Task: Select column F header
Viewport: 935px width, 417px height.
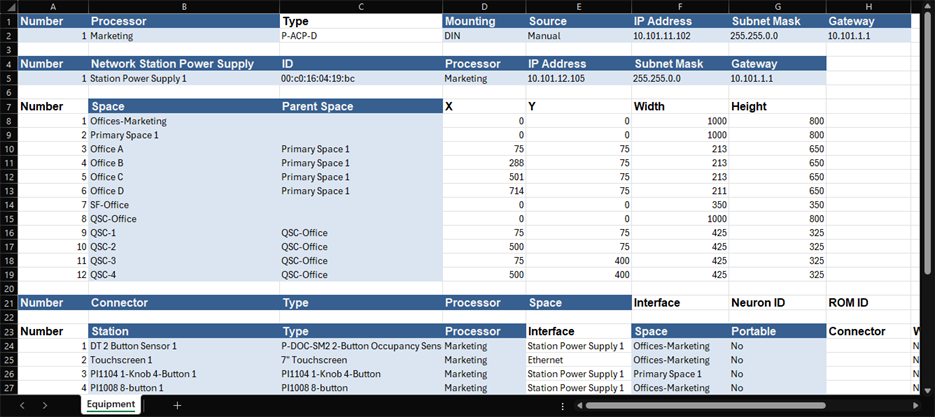Action: click(678, 6)
